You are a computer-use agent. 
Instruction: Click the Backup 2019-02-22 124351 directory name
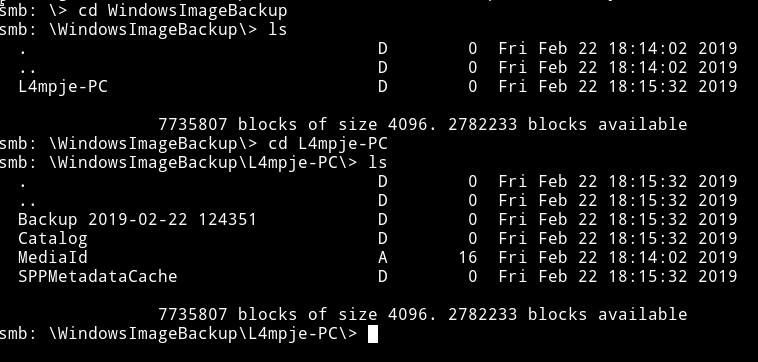pyautogui.click(x=137, y=219)
